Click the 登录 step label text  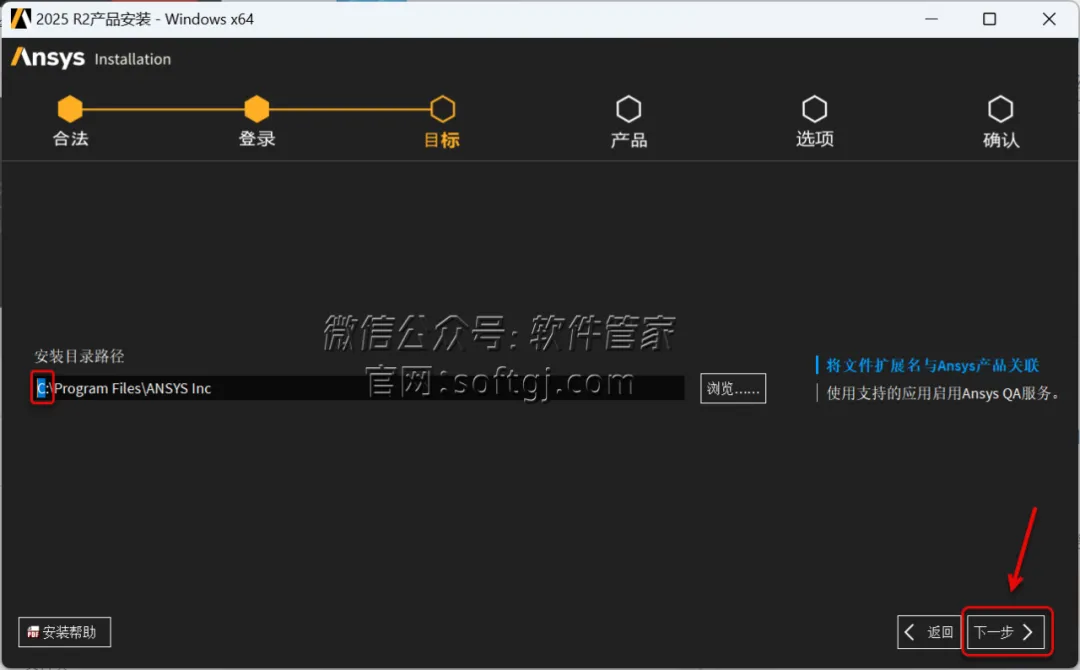257,138
